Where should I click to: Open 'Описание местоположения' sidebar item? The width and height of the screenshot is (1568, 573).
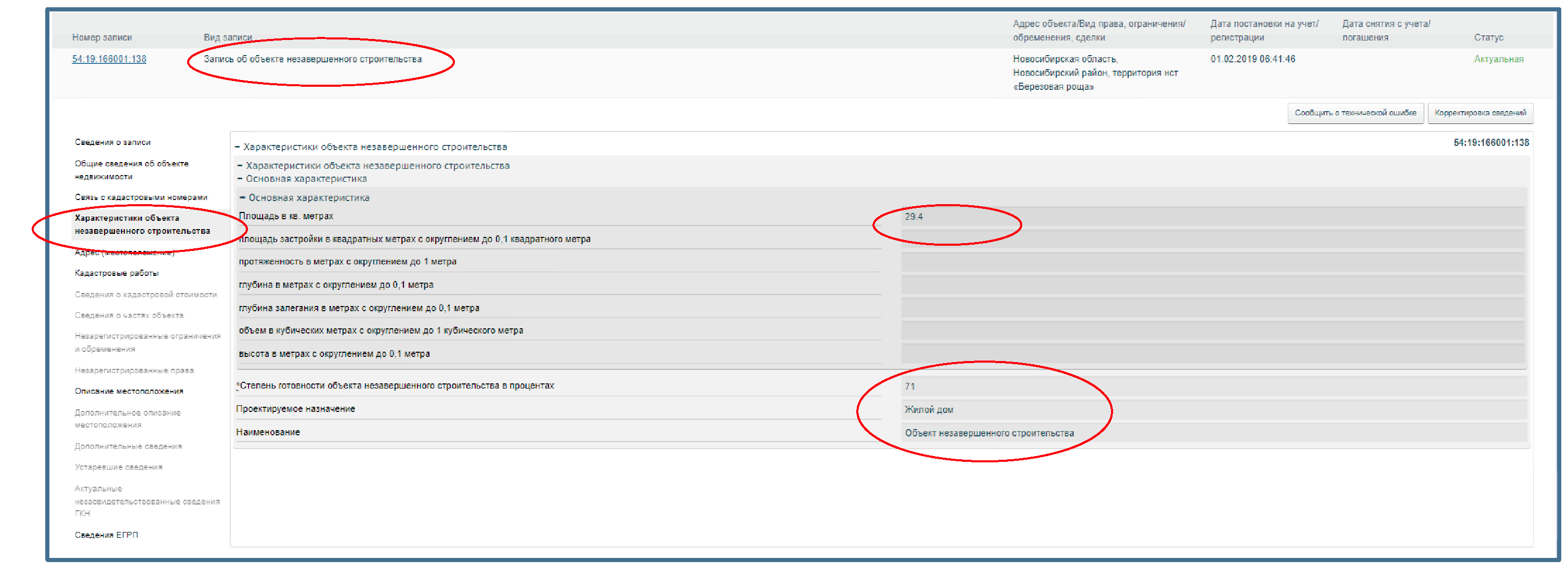tap(129, 391)
